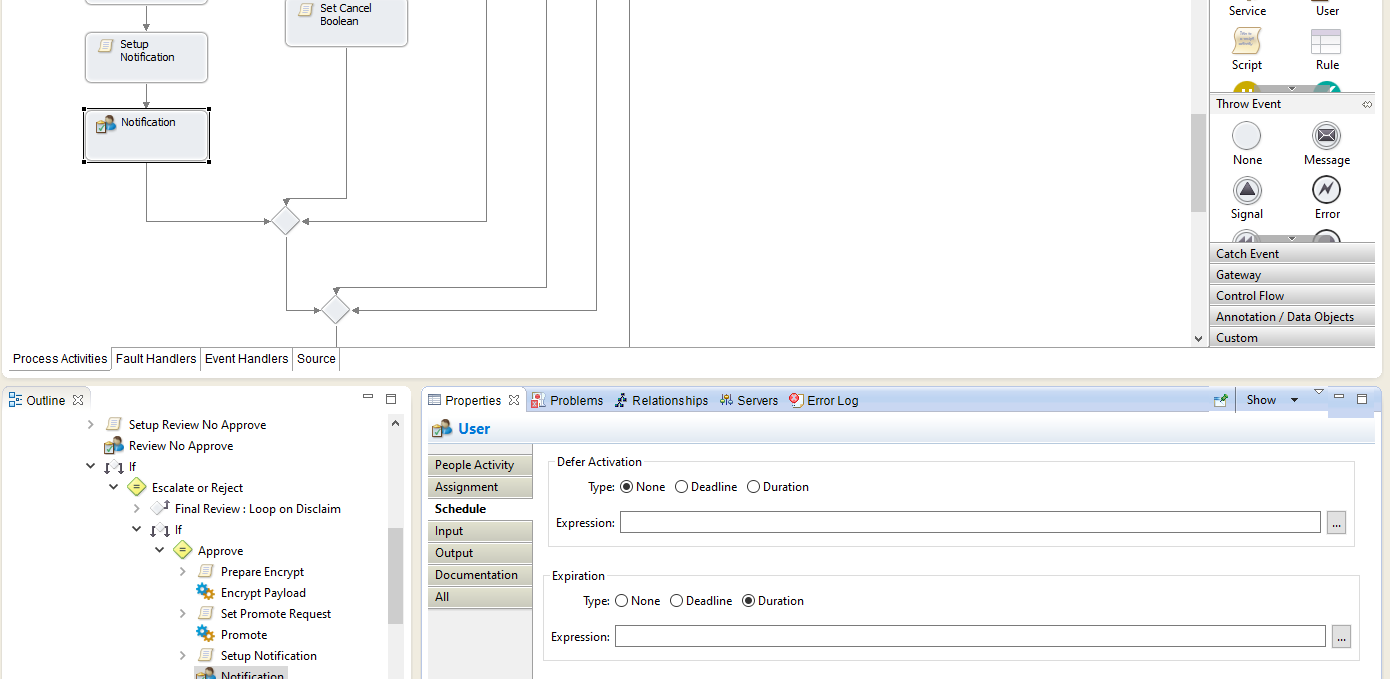Viewport: 1390px width, 679px height.
Task: Select Defer Activation type None
Action: (627, 487)
